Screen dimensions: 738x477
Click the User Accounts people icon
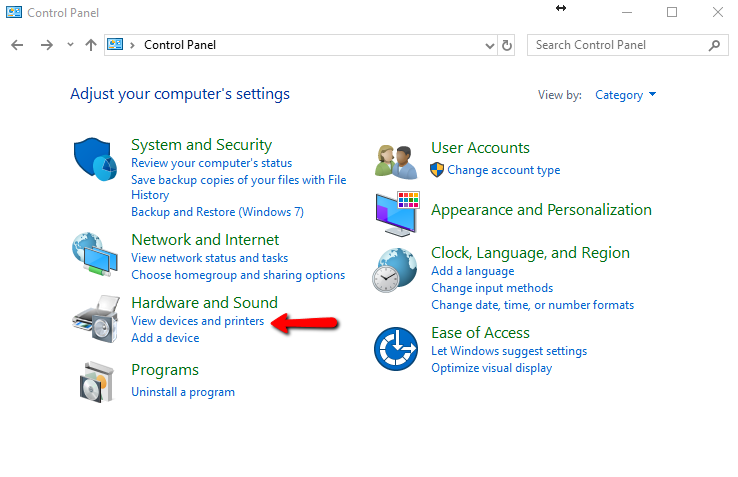(x=396, y=162)
